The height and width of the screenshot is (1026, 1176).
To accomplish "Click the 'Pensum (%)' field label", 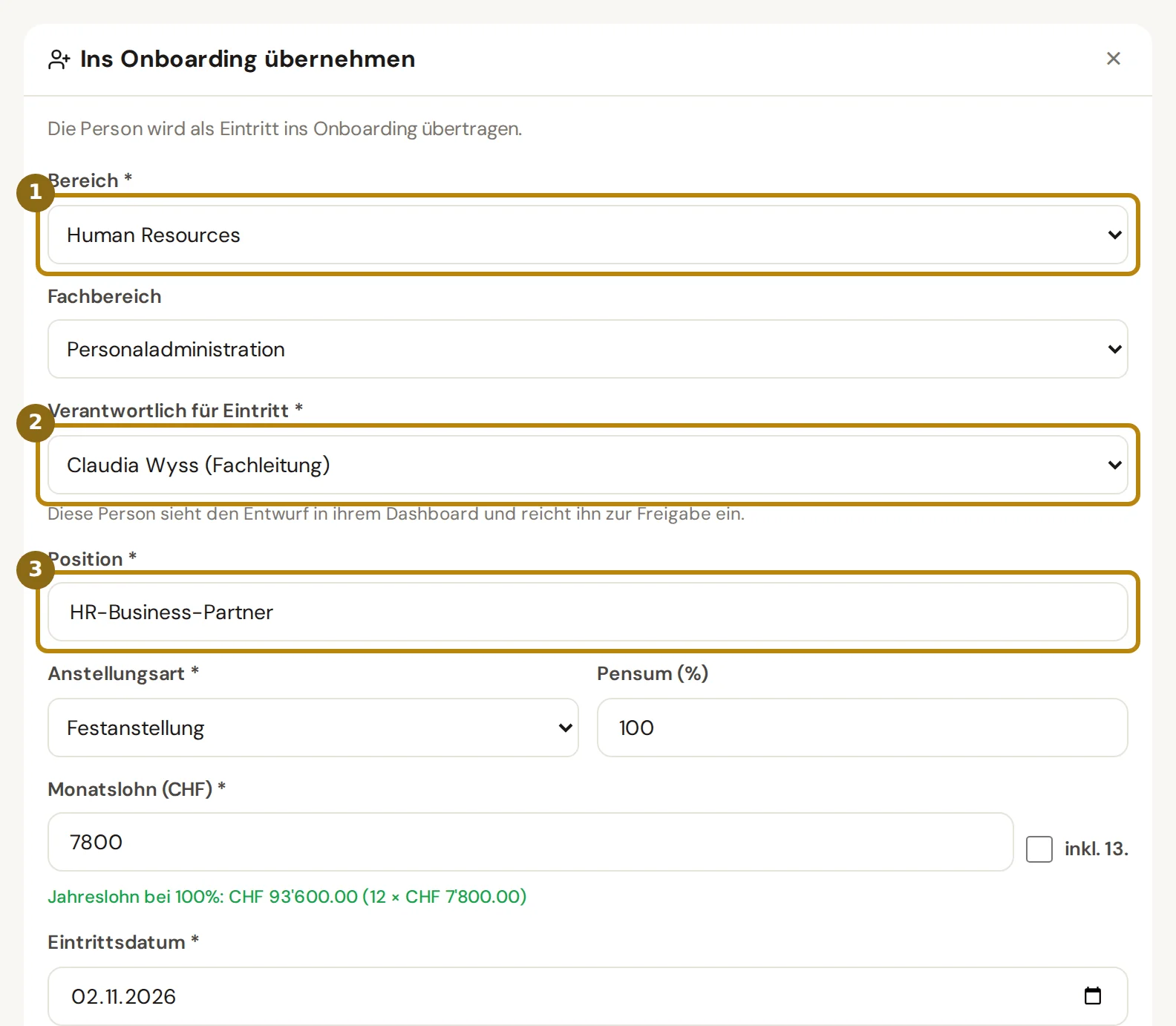I will click(x=653, y=674).
